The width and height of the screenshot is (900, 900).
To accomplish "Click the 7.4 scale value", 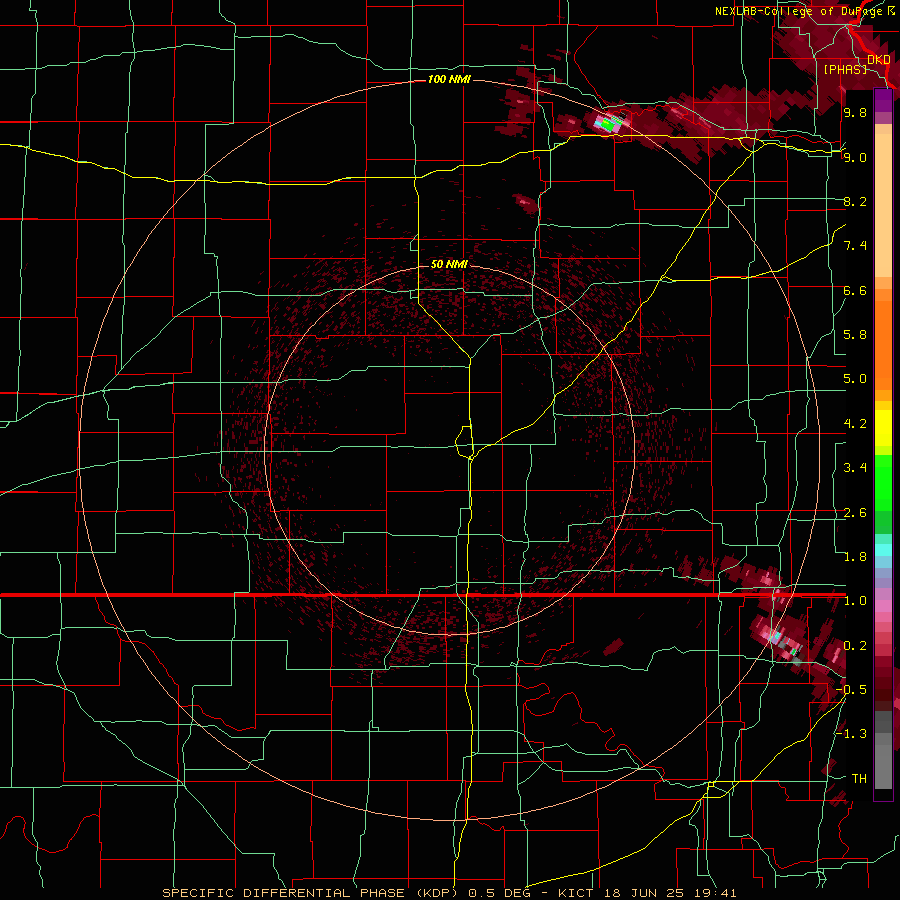I will [855, 246].
